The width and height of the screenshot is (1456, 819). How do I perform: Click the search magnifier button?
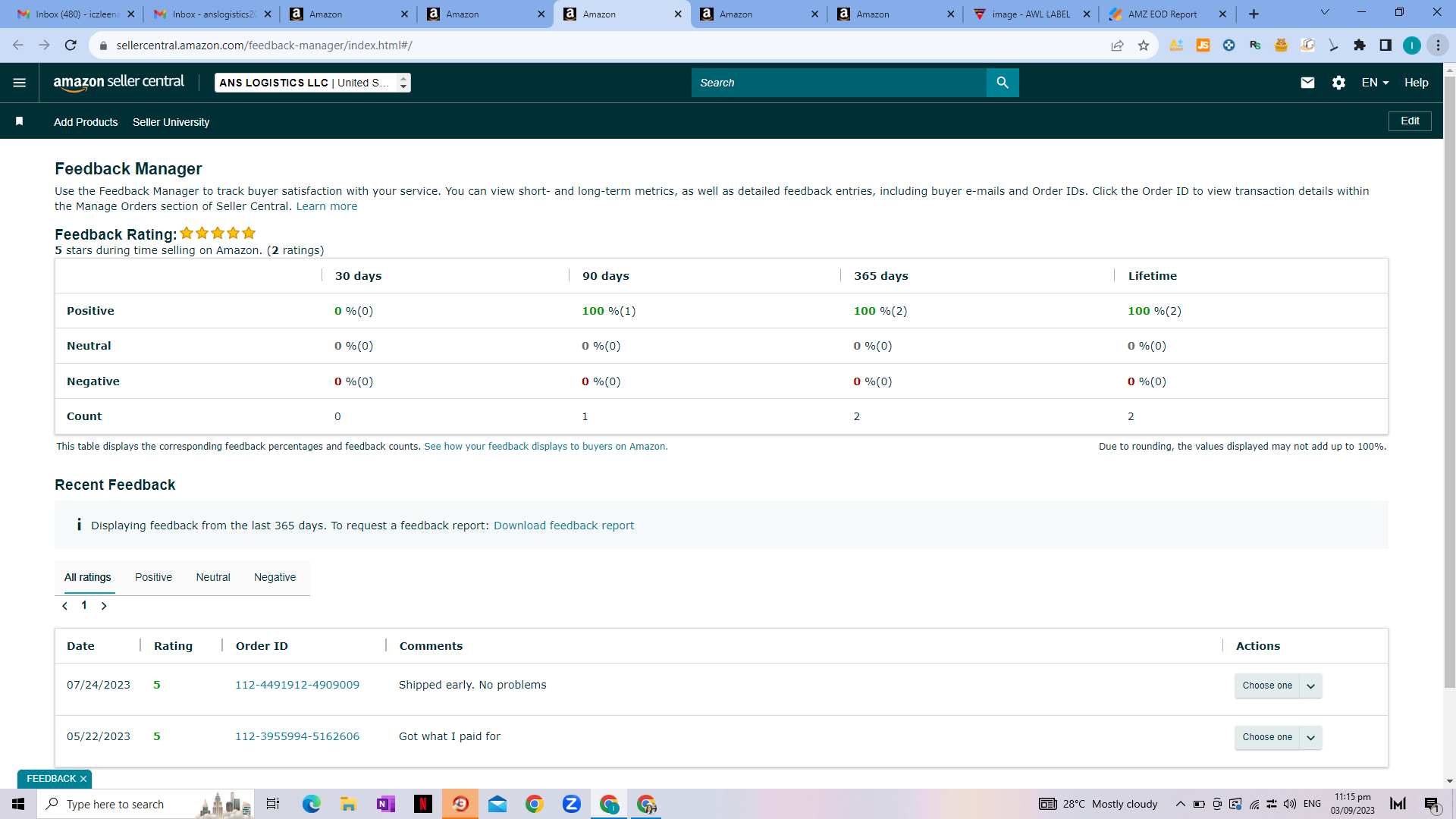(1003, 83)
